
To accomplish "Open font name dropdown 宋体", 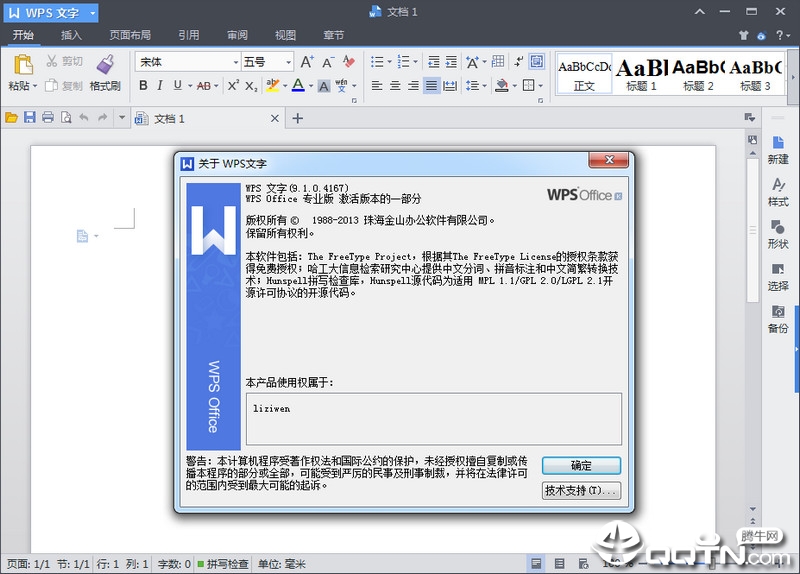I will click(236, 62).
